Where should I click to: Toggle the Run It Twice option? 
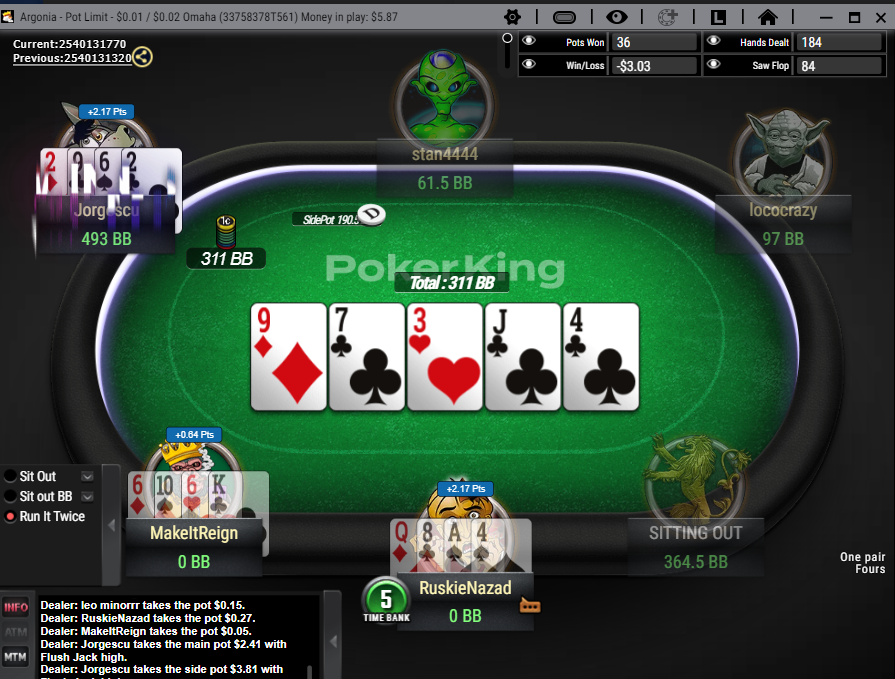[x=10, y=516]
